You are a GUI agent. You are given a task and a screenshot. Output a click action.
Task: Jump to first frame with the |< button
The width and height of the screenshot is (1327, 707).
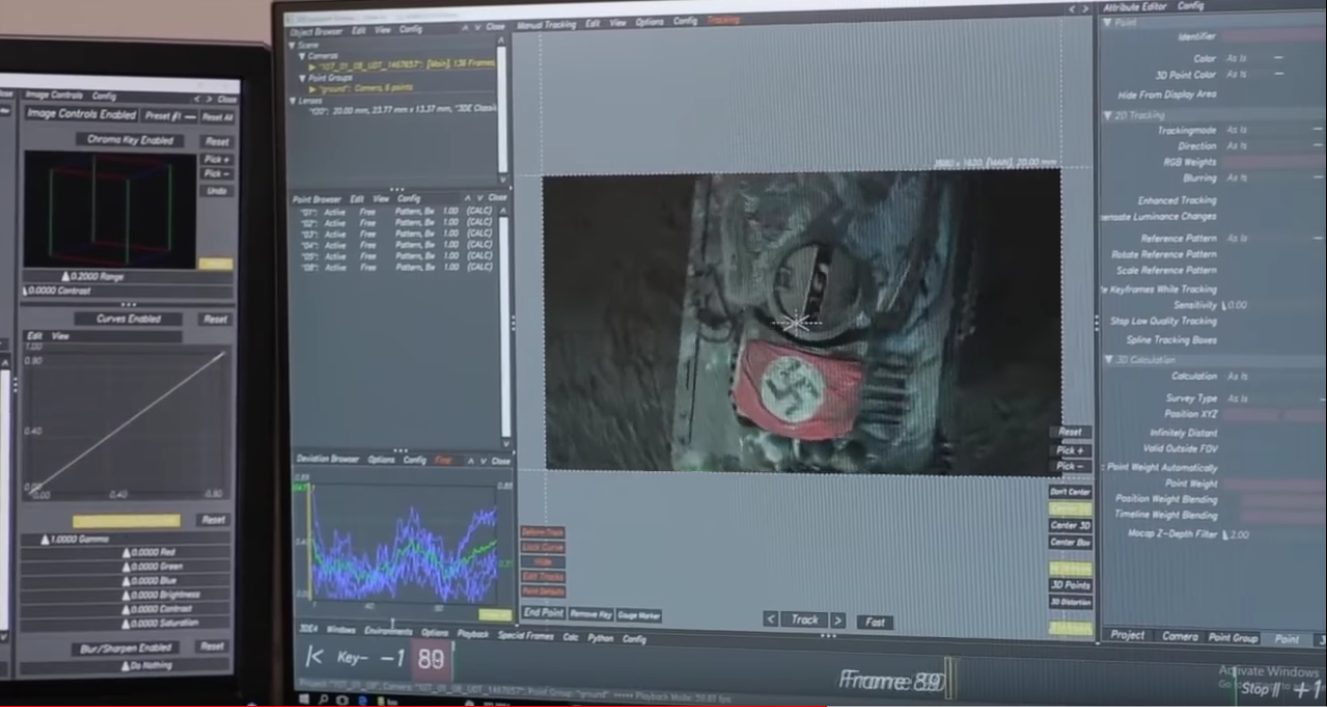click(315, 657)
